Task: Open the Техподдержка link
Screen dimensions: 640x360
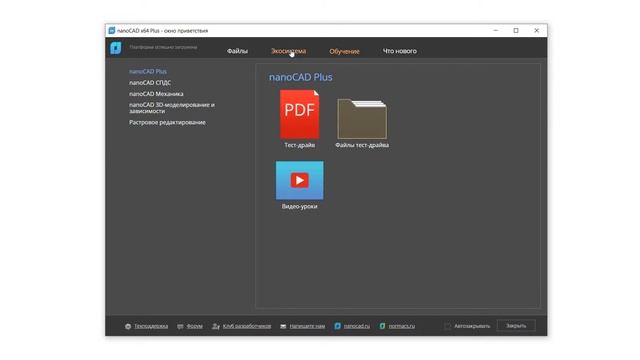Action: pos(151,326)
